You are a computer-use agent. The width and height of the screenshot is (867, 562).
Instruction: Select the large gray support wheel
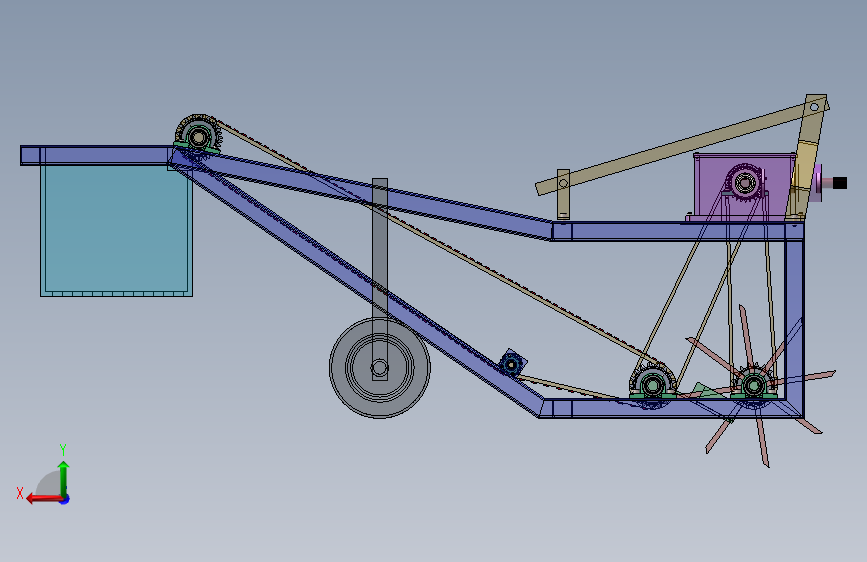coord(379,367)
